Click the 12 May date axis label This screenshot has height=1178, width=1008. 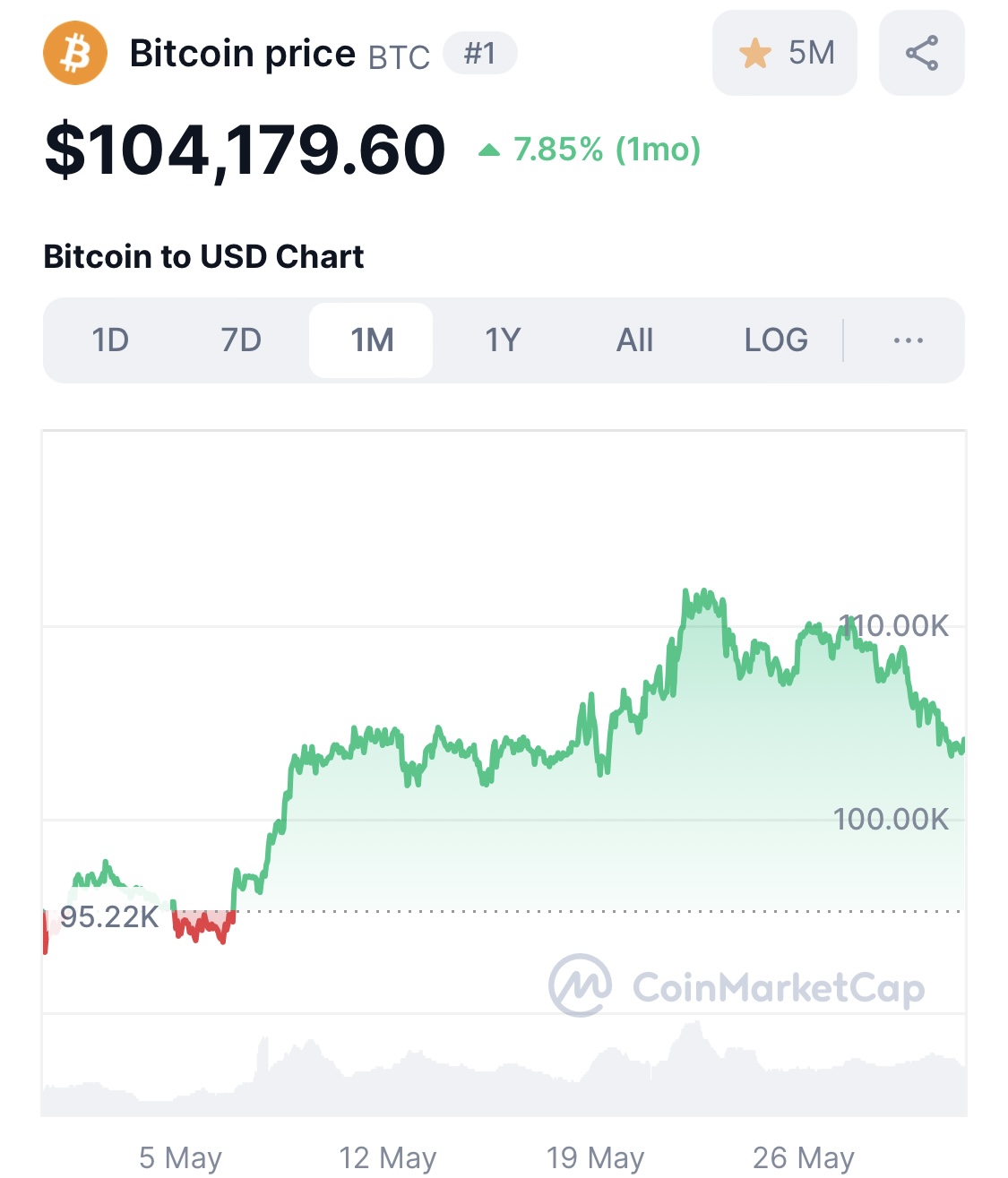[387, 1157]
